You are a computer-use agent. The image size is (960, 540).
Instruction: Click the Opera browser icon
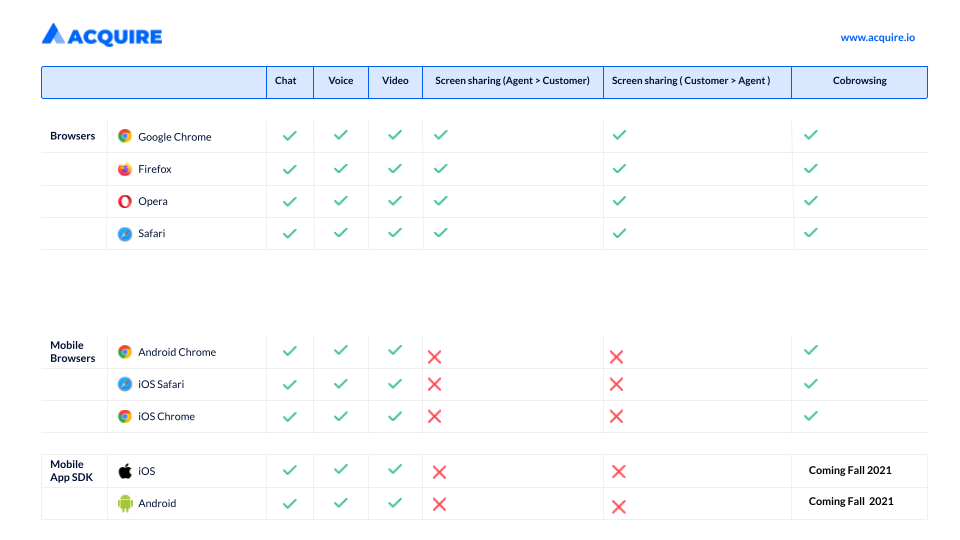tap(125, 201)
